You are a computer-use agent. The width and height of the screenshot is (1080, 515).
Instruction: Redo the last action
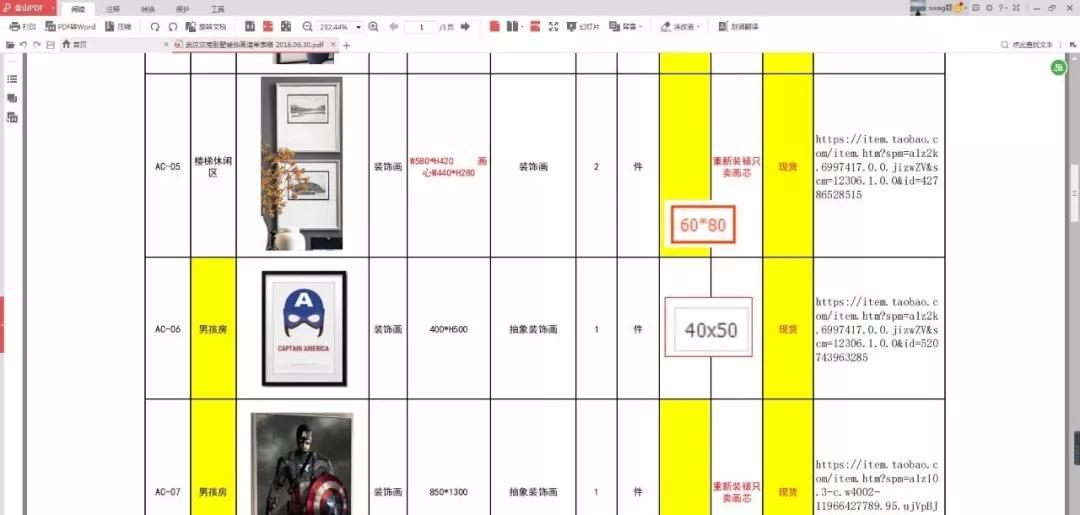point(37,45)
